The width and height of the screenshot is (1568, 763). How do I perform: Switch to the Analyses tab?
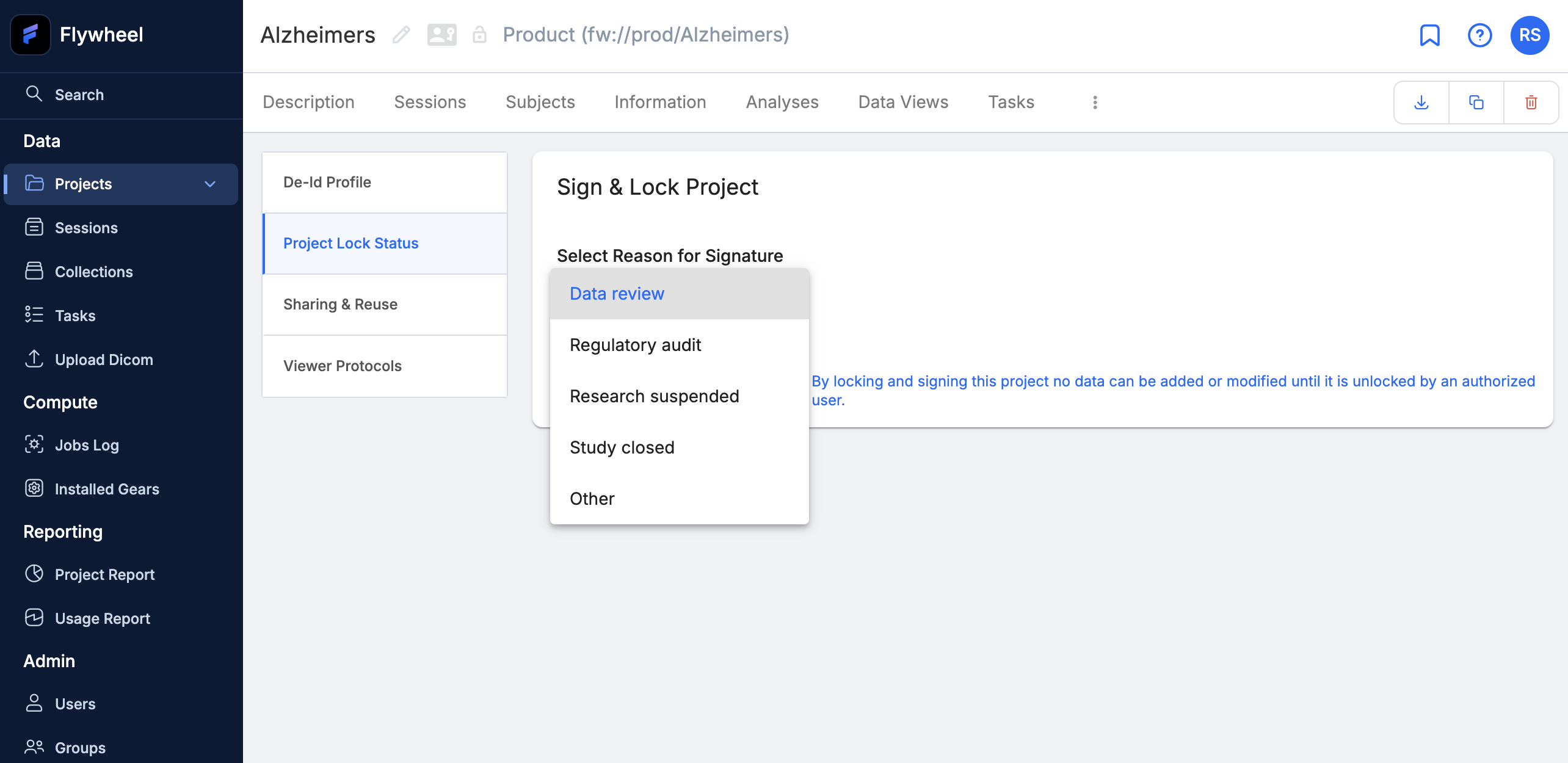(782, 102)
